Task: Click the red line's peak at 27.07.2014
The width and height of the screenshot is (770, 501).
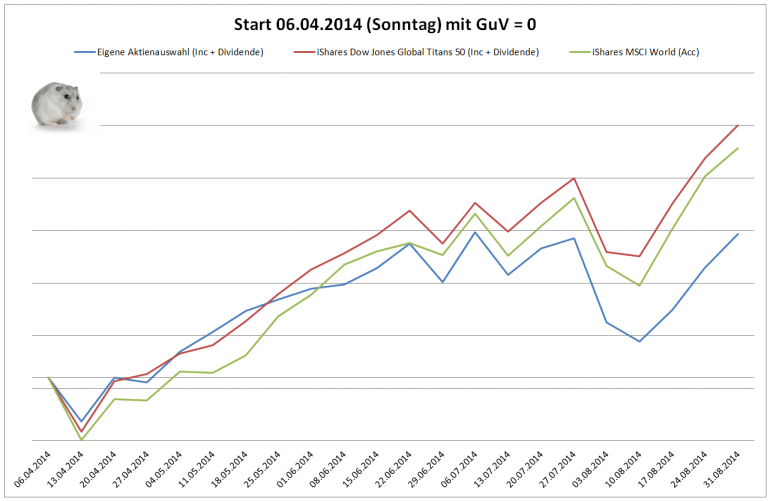Action: 574,178
